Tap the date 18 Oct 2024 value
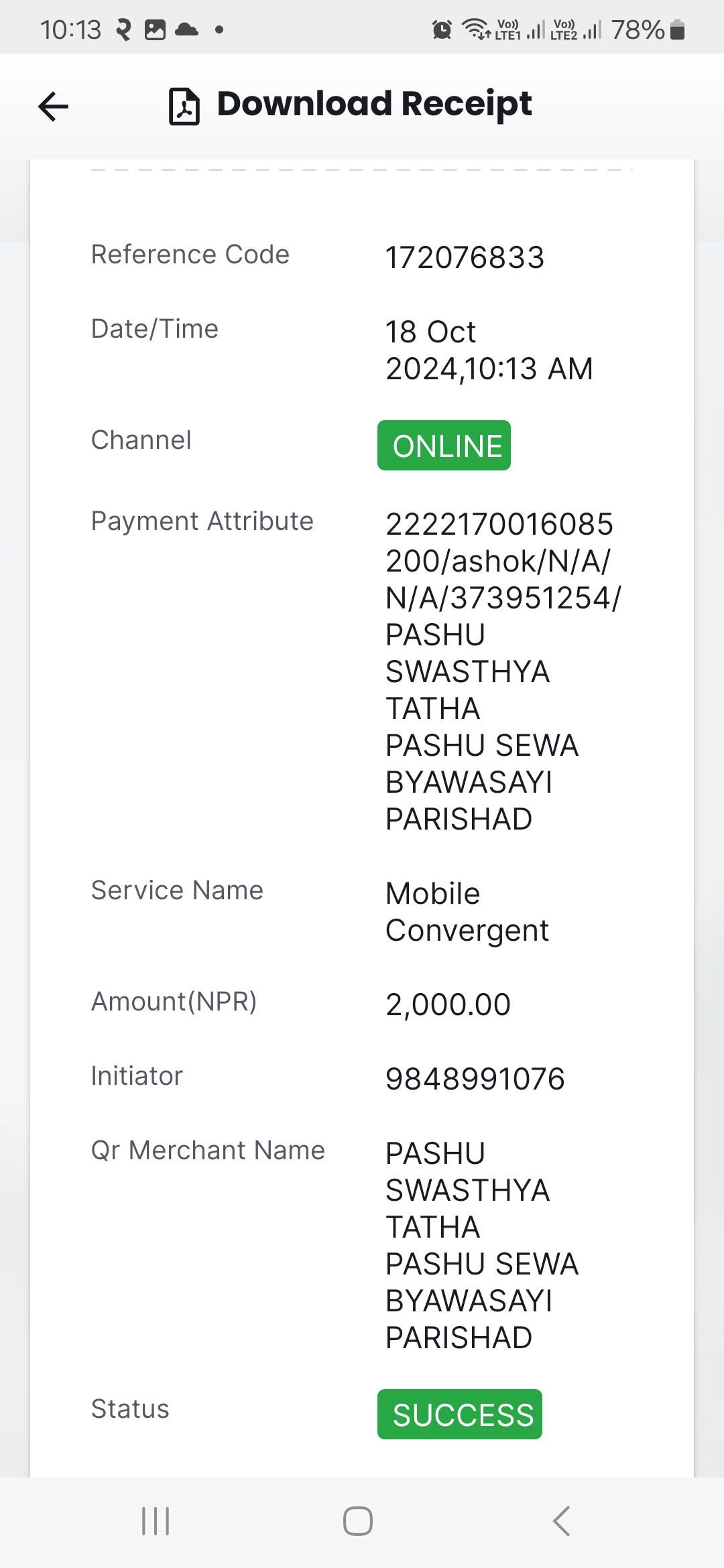The image size is (724, 1568). click(x=489, y=350)
